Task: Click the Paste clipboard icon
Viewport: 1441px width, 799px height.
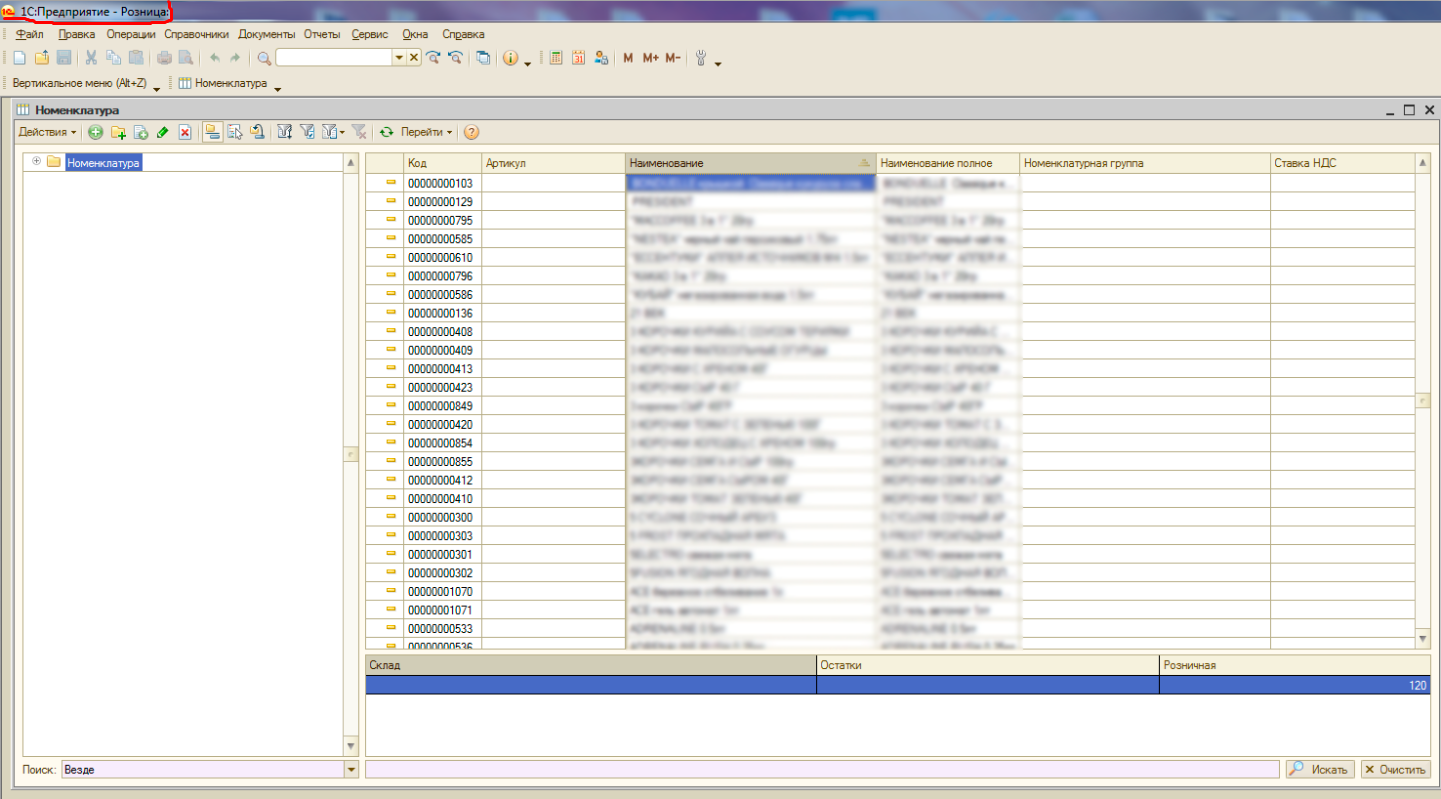Action: pos(136,58)
